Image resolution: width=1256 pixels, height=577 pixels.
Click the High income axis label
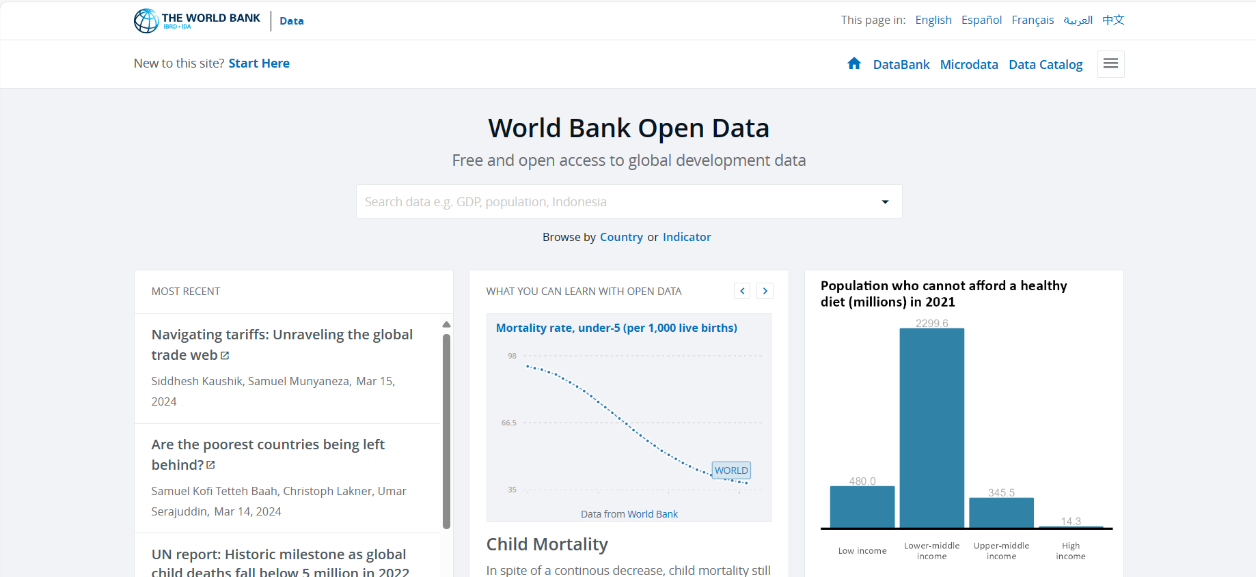tap(1071, 551)
